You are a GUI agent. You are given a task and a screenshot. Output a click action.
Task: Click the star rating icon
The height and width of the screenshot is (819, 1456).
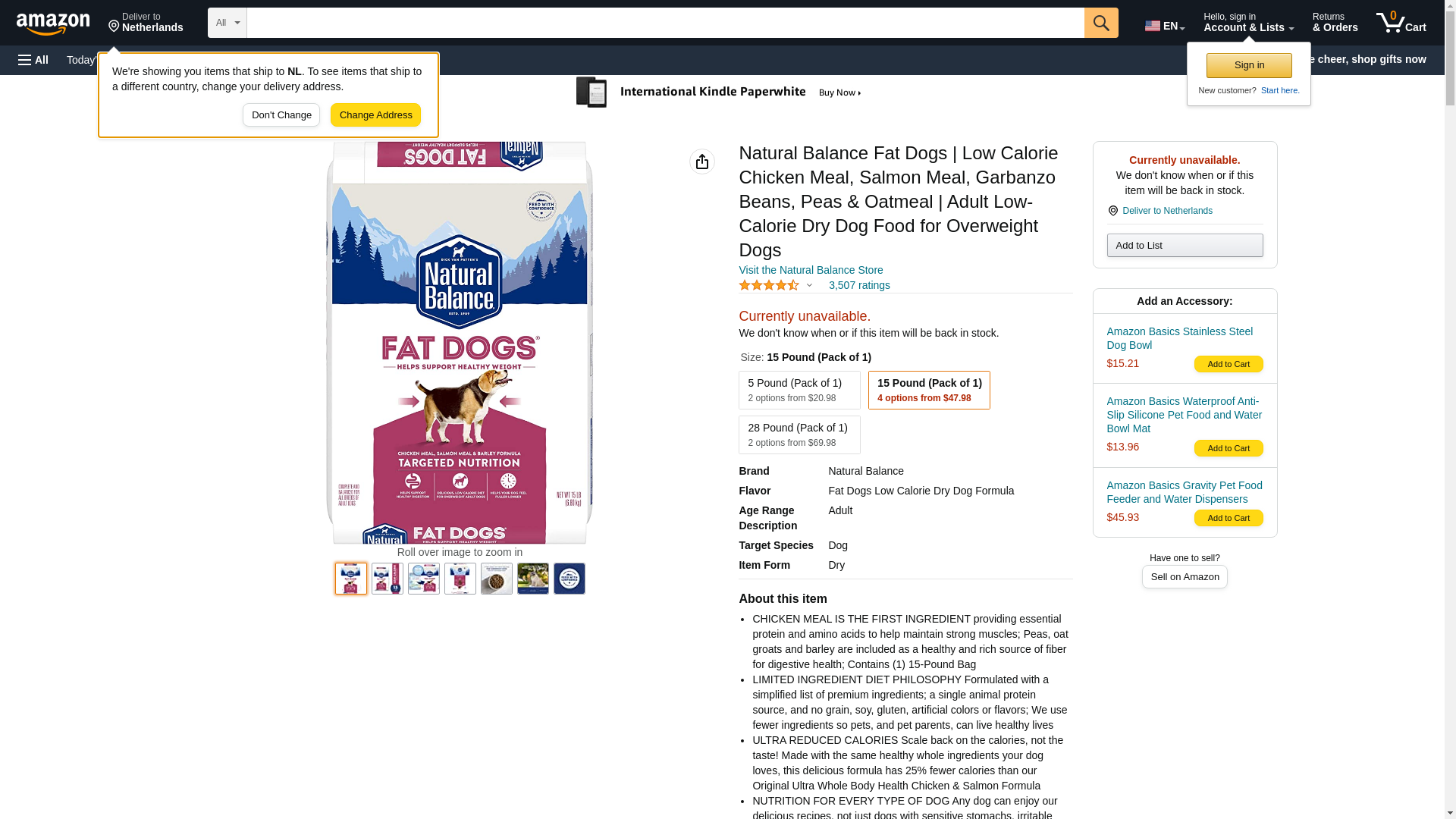(769, 285)
